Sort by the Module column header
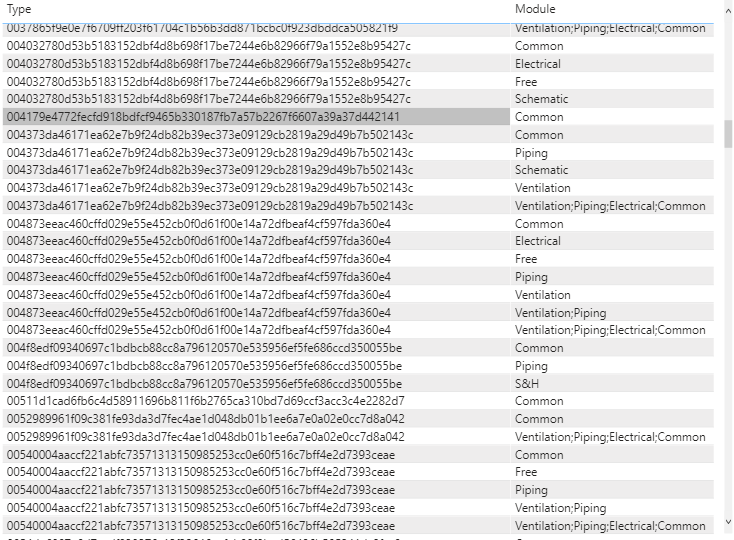The width and height of the screenshot is (734, 540). (535, 9)
